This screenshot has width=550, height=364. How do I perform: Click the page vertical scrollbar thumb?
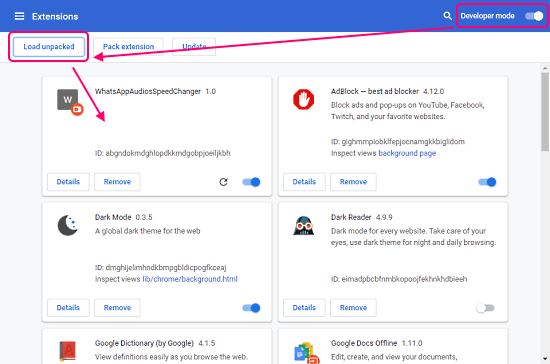tap(545, 112)
